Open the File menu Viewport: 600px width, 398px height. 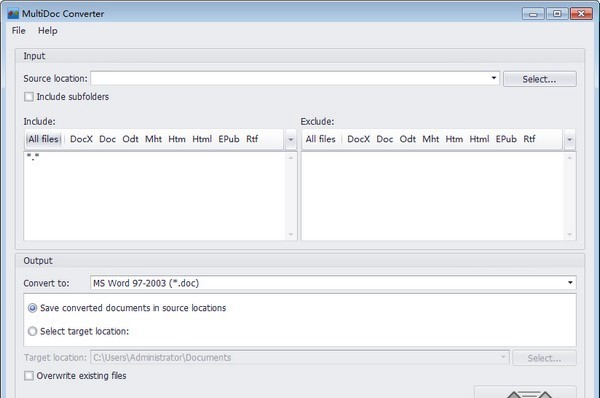coord(19,31)
